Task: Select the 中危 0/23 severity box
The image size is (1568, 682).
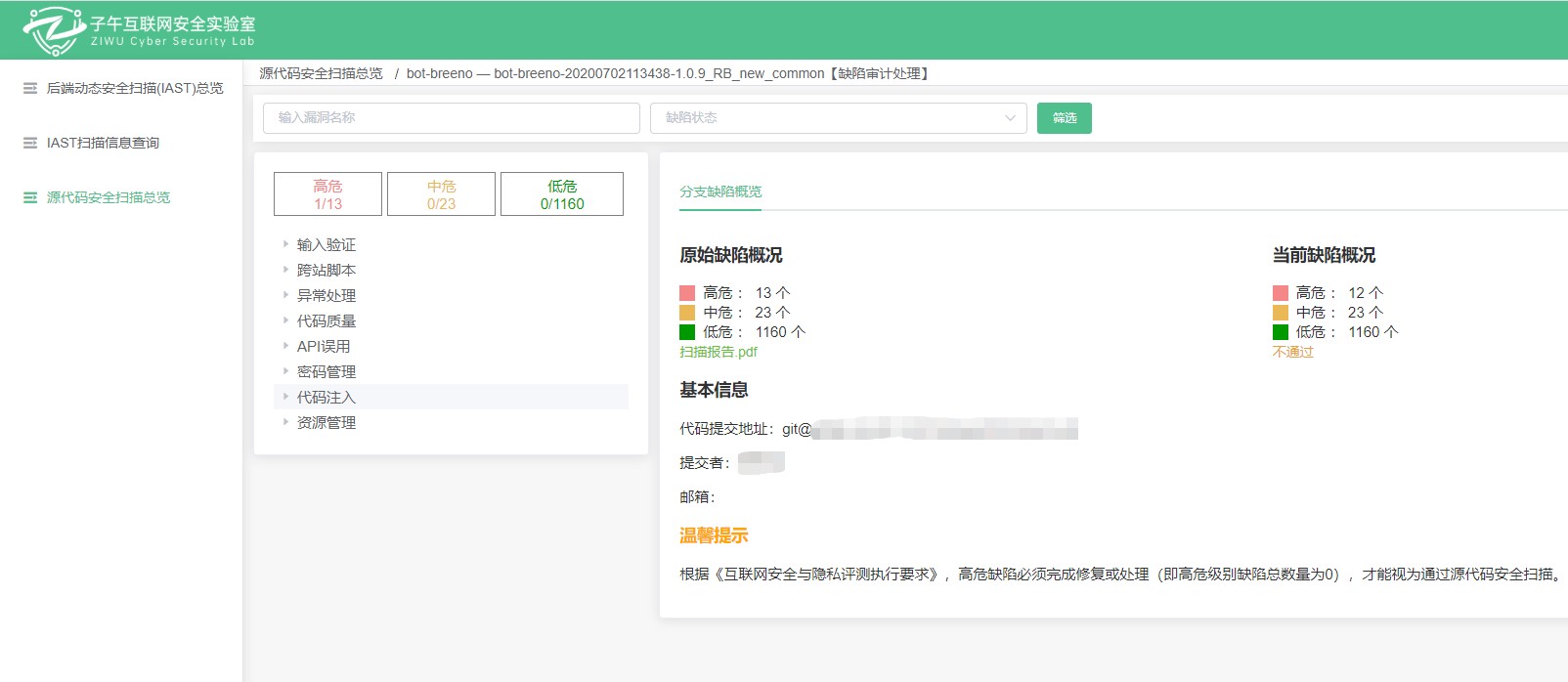Action: (441, 194)
